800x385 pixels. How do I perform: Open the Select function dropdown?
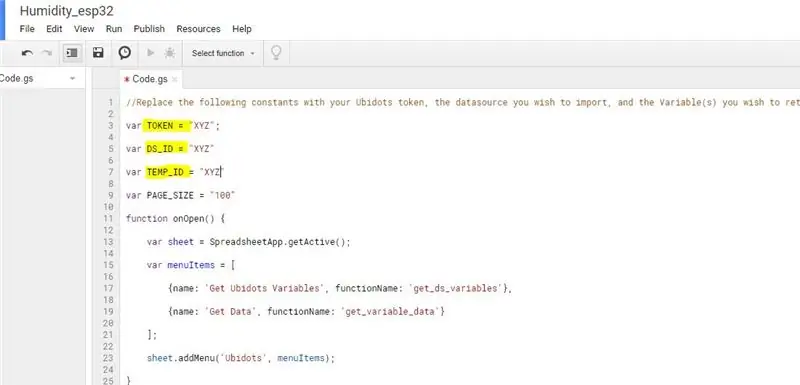coord(223,53)
